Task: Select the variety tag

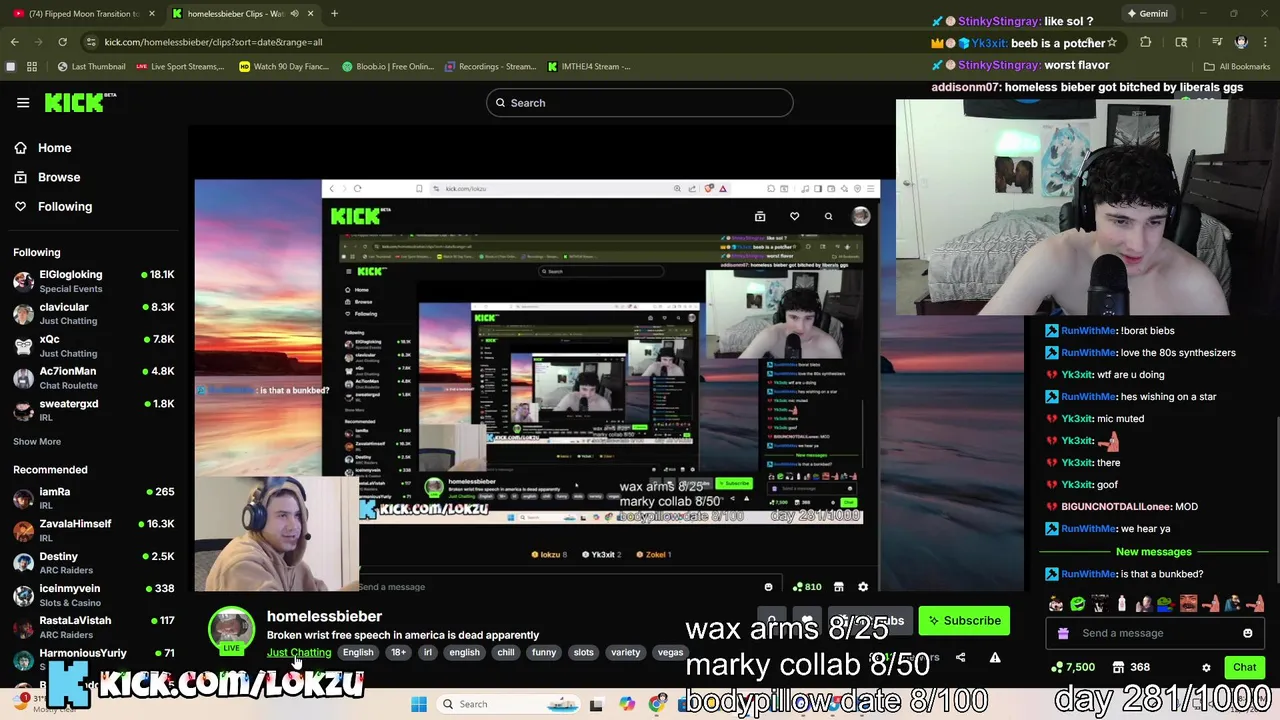Action: [x=625, y=652]
